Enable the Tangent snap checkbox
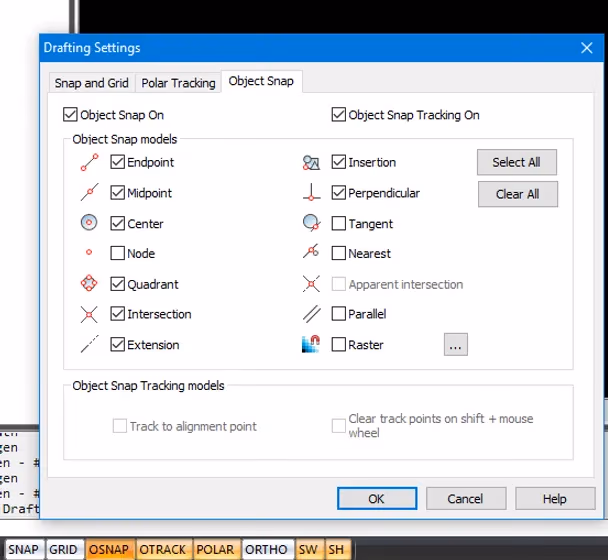The width and height of the screenshot is (608, 560). 339,223
